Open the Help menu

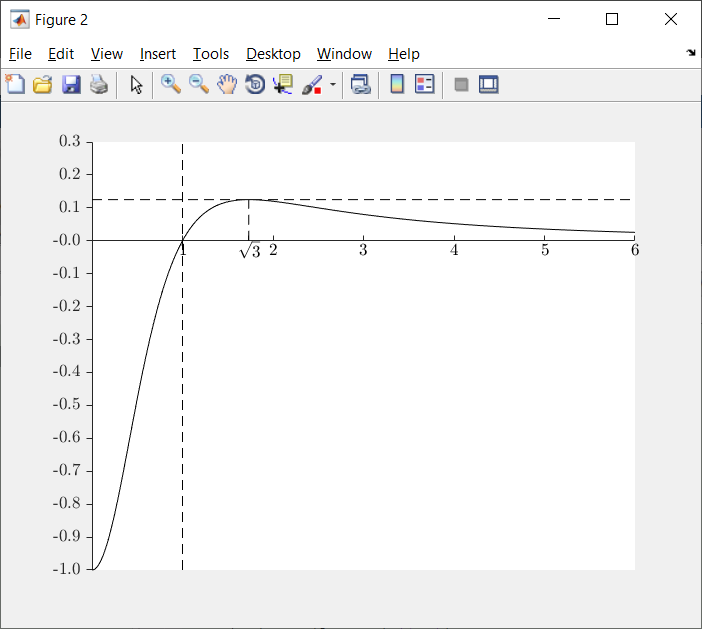(x=404, y=54)
